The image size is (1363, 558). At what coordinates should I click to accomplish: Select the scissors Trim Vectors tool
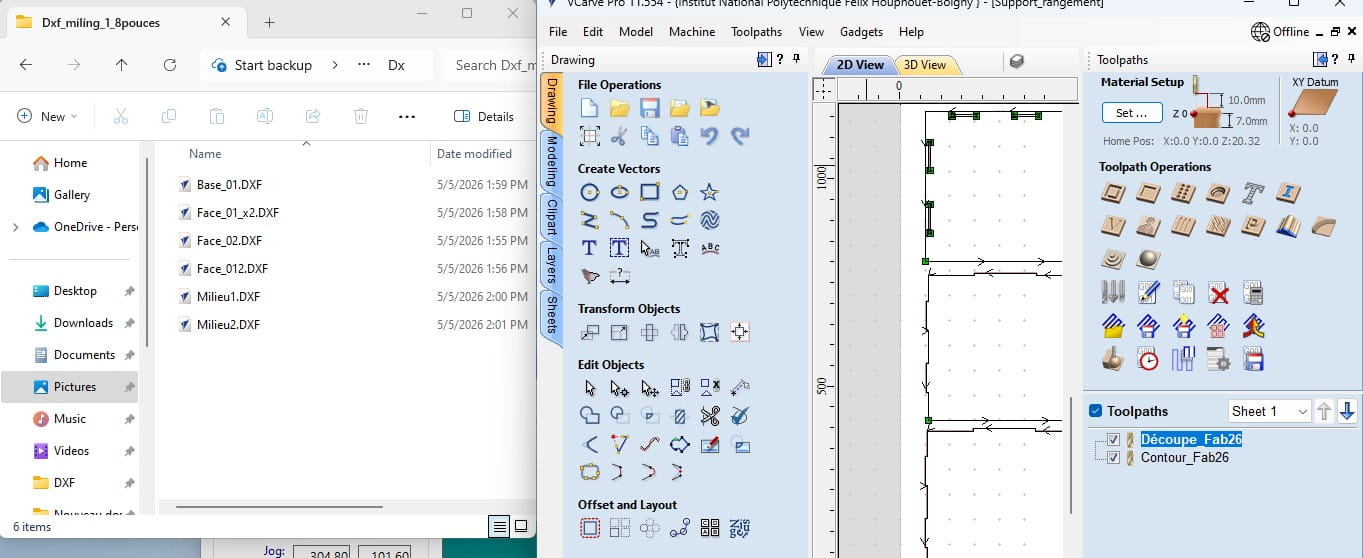pyautogui.click(x=710, y=416)
